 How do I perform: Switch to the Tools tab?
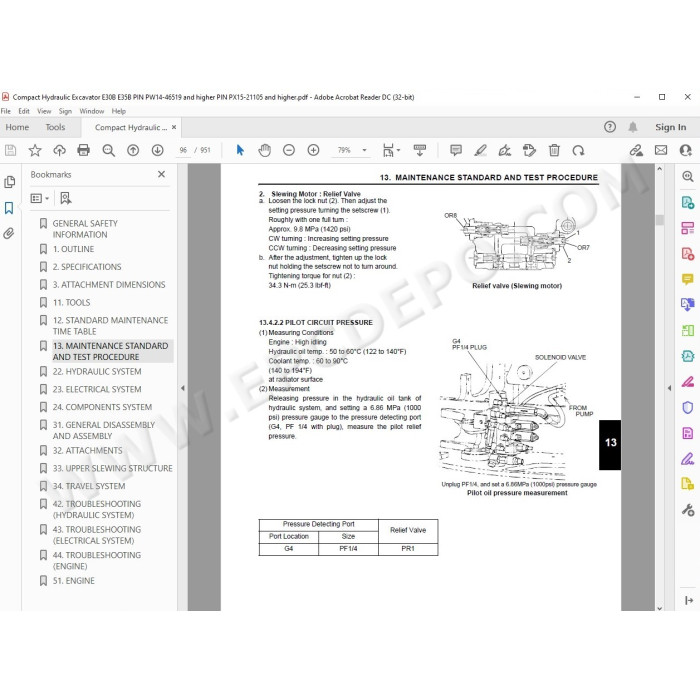coord(55,127)
